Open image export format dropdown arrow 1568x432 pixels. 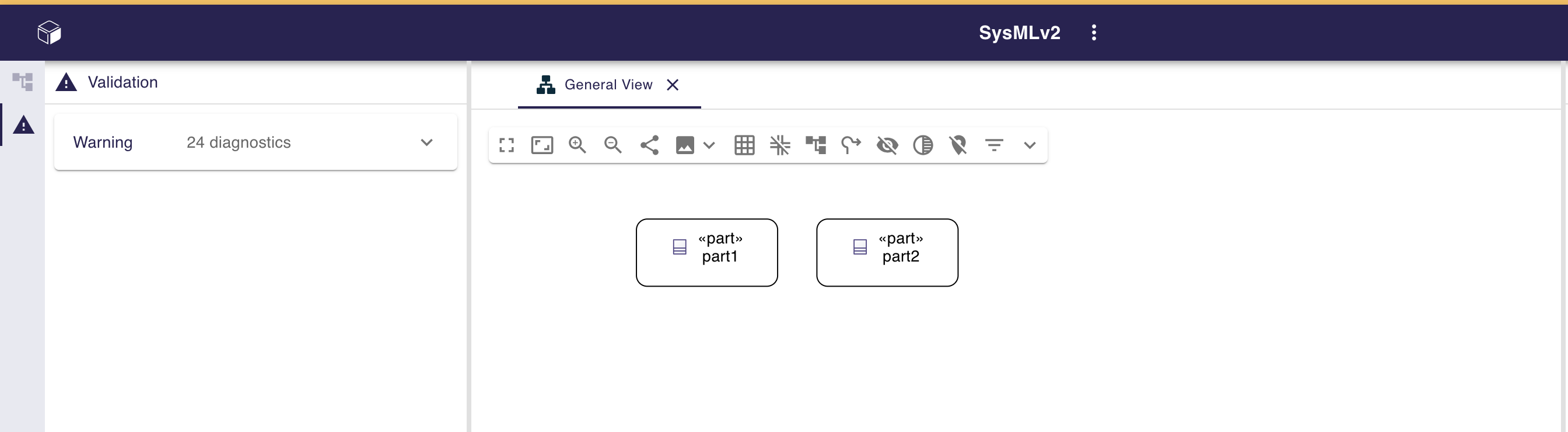coord(709,145)
